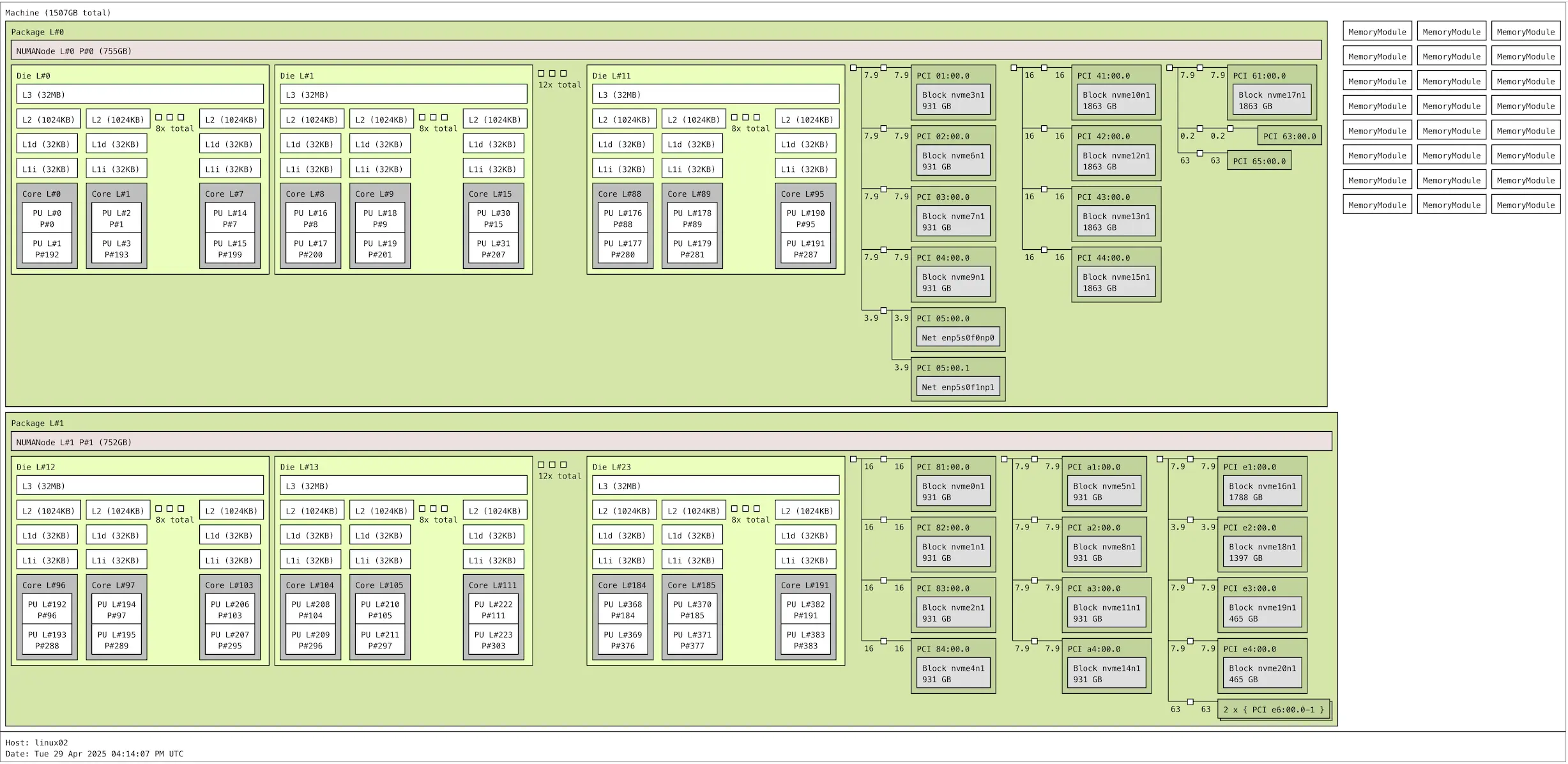Image resolution: width=1568 pixels, height=764 pixels.
Task: Click PU L#209 P#296
Action: [310, 640]
